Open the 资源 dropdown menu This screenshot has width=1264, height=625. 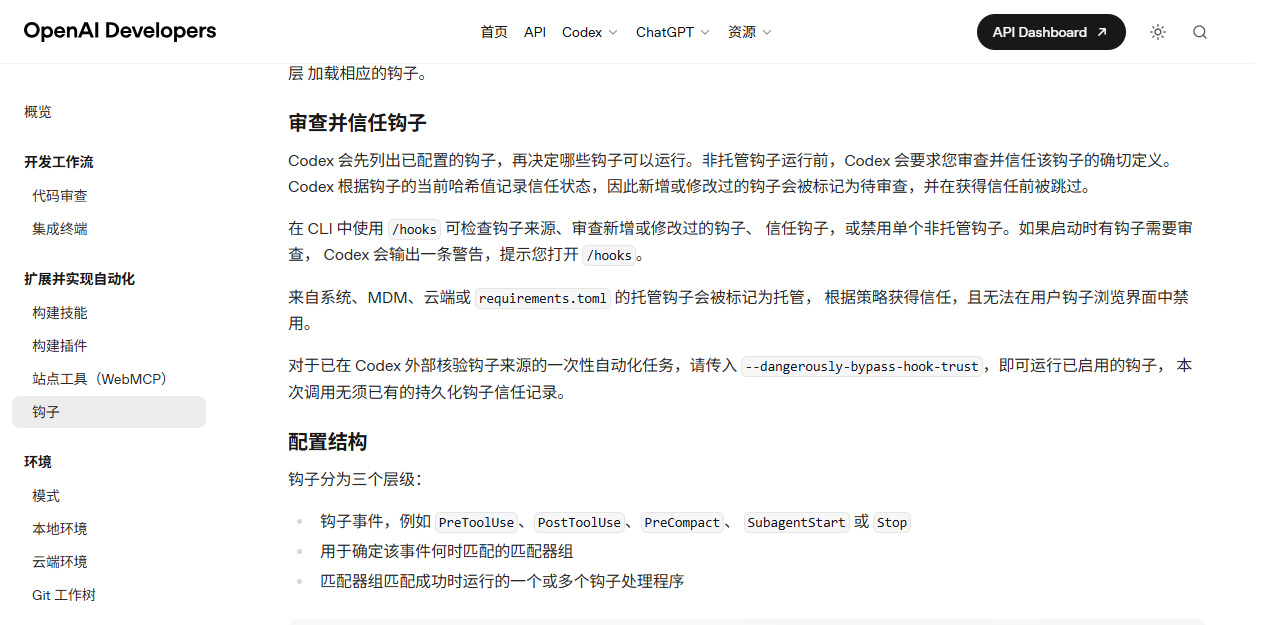[750, 32]
